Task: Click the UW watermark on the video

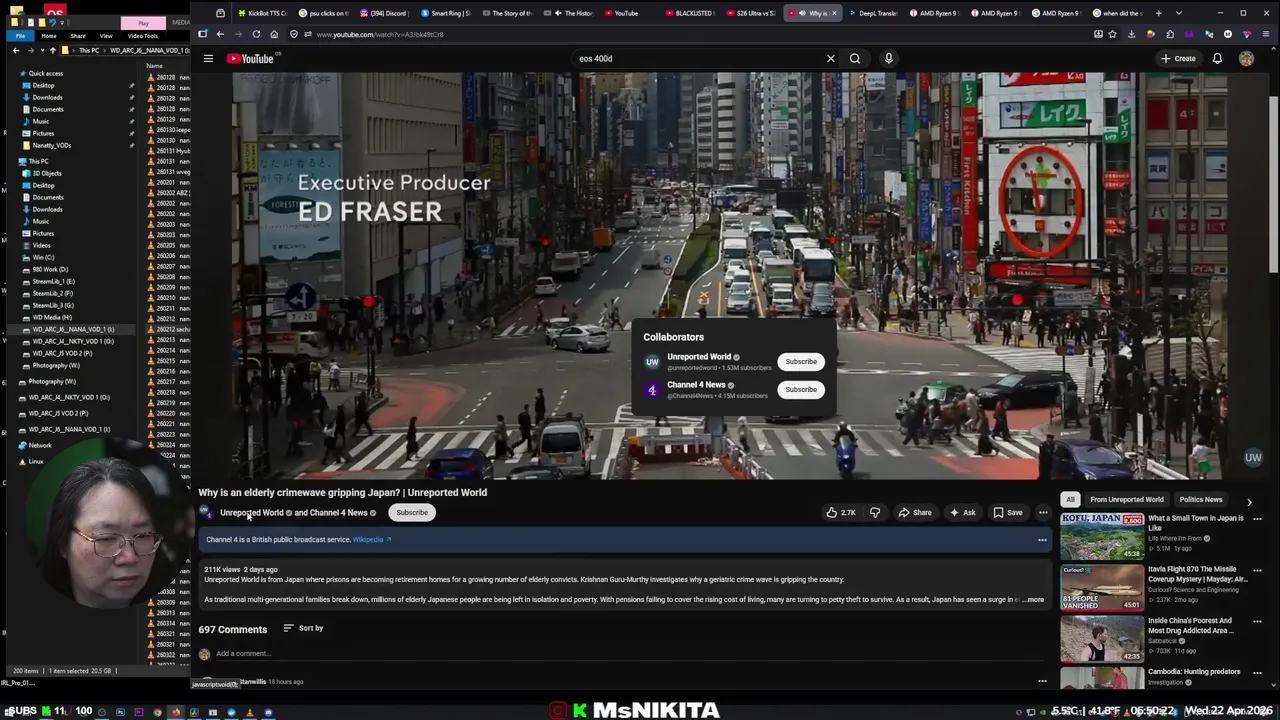Action: pyautogui.click(x=1253, y=458)
